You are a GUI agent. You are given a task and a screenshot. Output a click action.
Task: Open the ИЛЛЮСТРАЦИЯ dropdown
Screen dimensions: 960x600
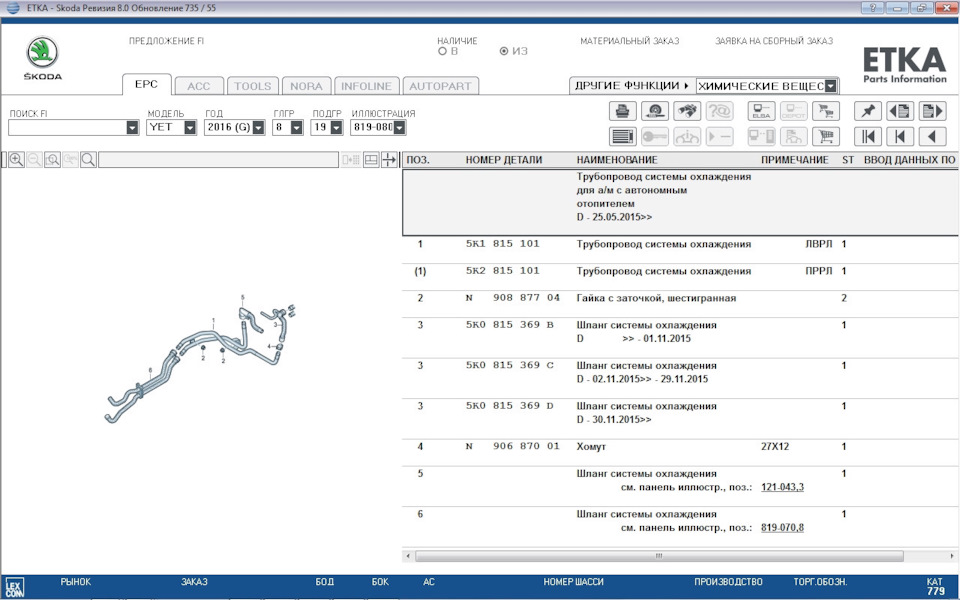coord(399,127)
